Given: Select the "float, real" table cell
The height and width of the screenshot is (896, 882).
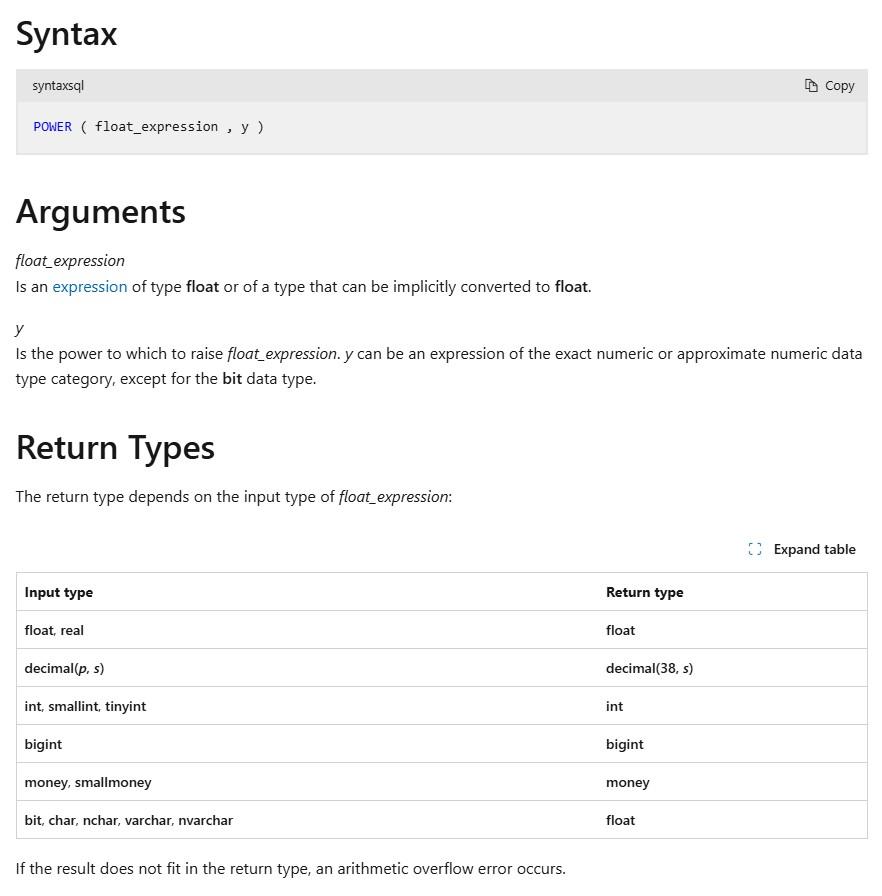Looking at the screenshot, I should (x=54, y=630).
